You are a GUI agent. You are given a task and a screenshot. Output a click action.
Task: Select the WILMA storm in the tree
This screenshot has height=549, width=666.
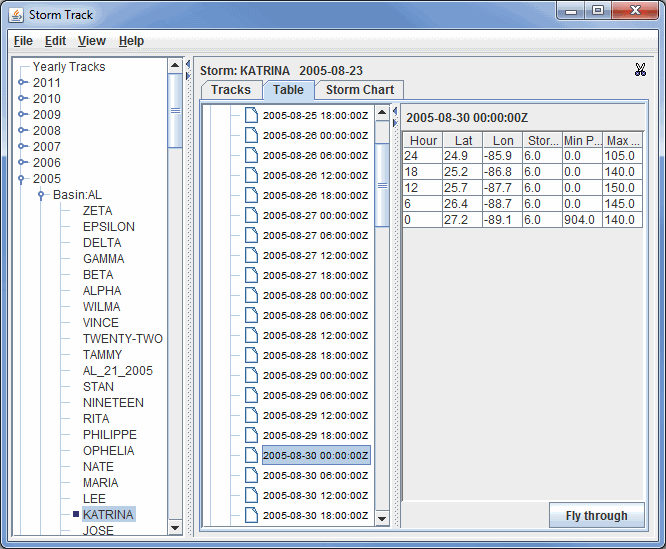(101, 307)
